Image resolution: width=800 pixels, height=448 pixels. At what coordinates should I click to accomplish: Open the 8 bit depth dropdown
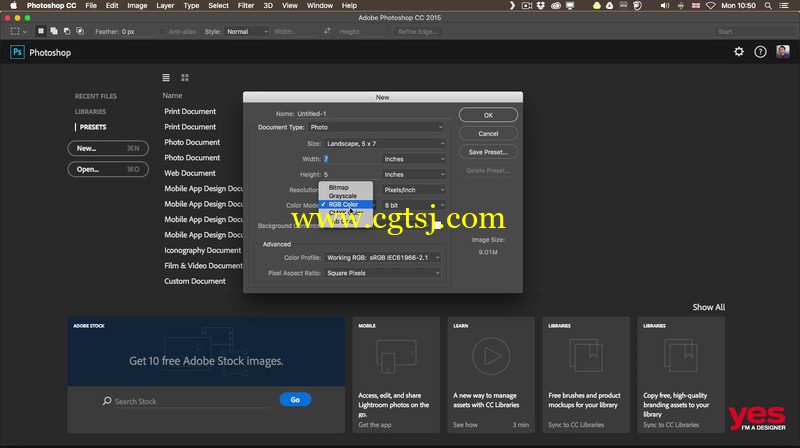point(414,205)
